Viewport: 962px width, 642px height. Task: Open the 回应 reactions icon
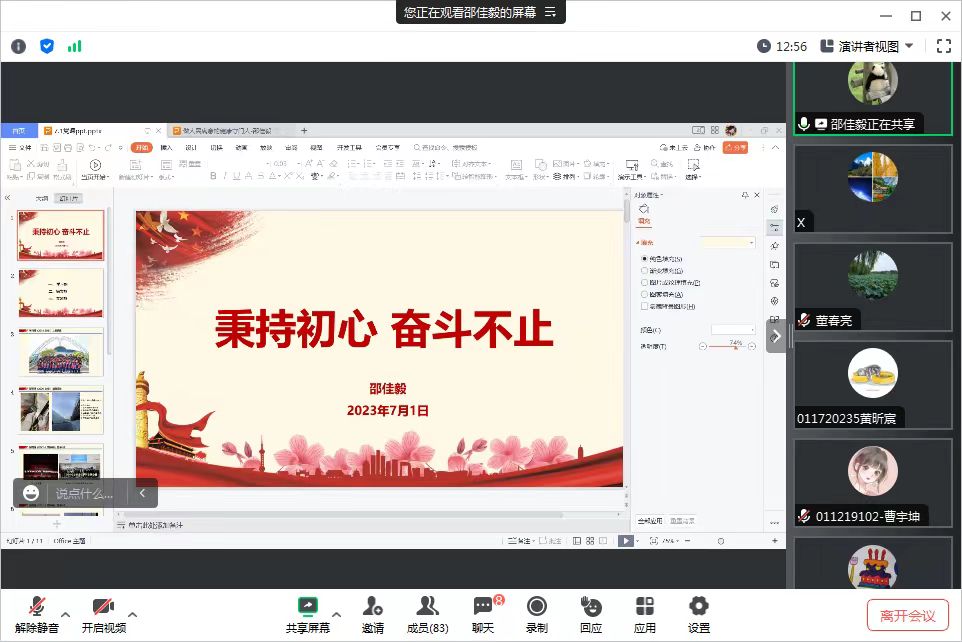tap(591, 614)
